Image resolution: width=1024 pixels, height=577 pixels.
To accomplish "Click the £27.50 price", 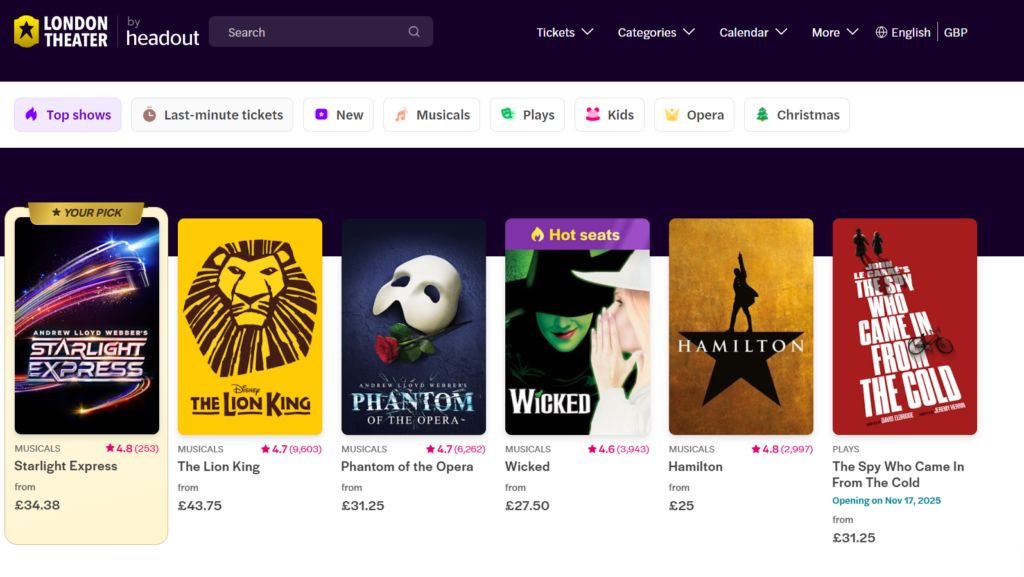I will (527, 506).
